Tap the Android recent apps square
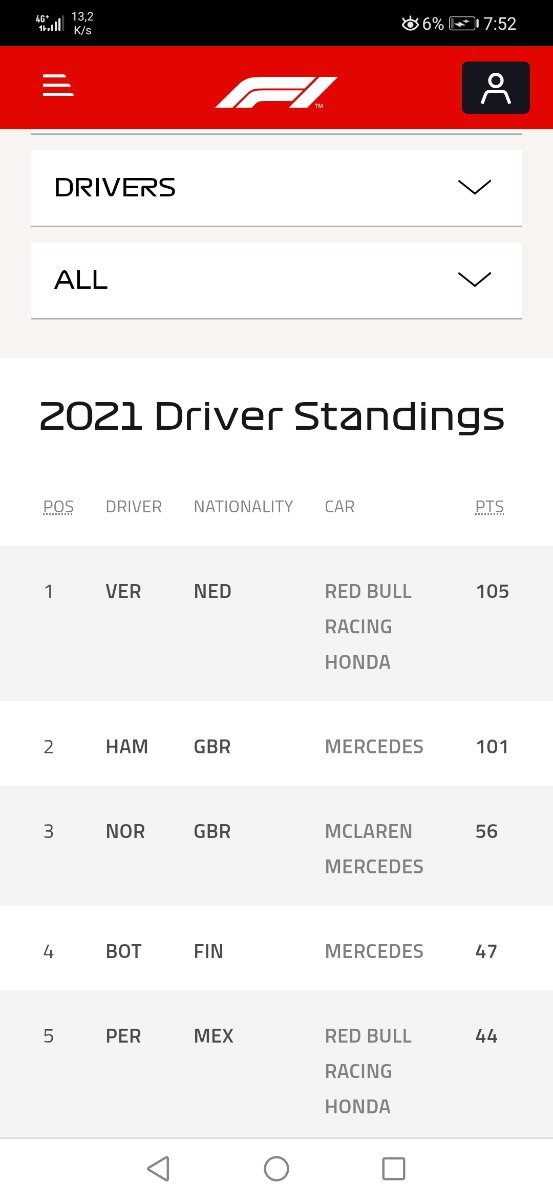553x1200 pixels. tap(394, 1168)
